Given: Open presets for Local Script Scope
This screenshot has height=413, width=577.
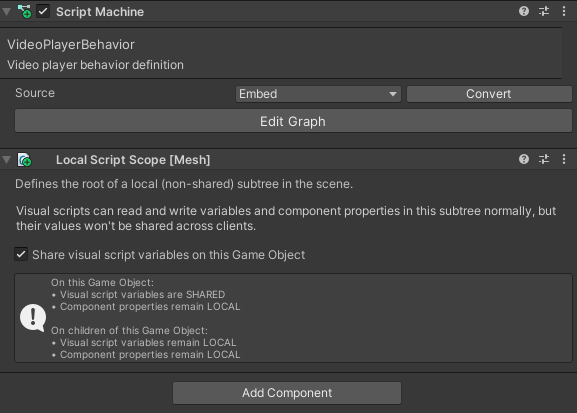Looking at the screenshot, I should (x=544, y=159).
